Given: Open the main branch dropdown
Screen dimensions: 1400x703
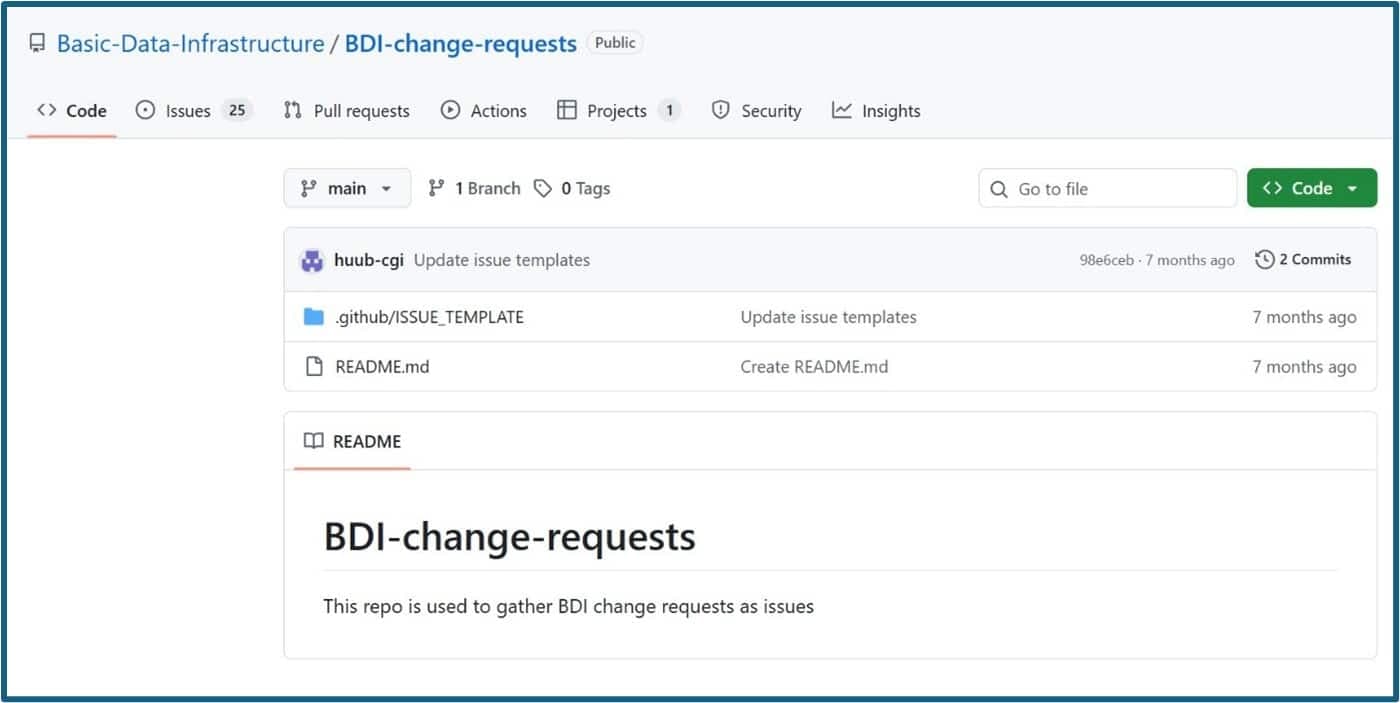Looking at the screenshot, I should coord(347,189).
